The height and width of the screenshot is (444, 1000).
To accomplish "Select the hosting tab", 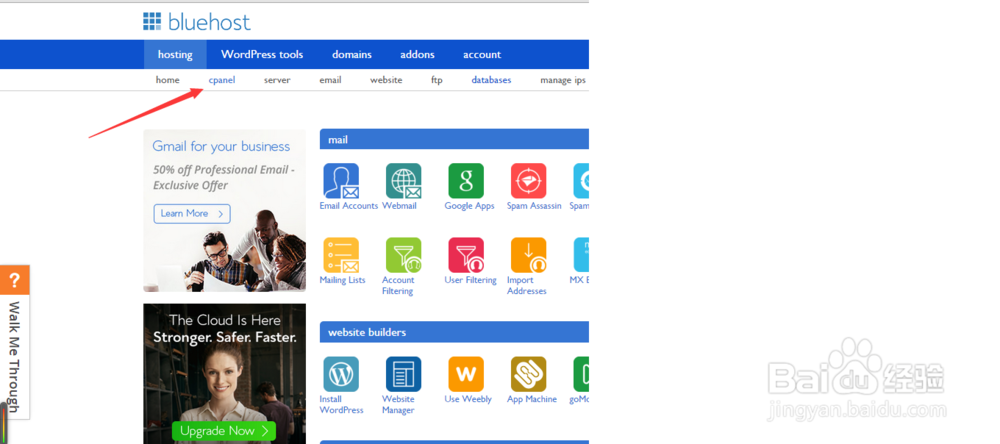I will (x=175, y=54).
